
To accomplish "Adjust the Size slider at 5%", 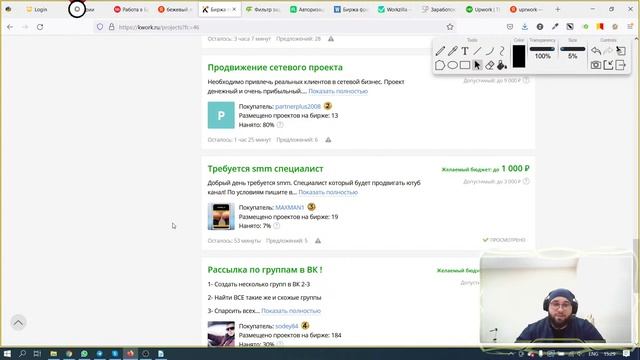I will [573, 49].
